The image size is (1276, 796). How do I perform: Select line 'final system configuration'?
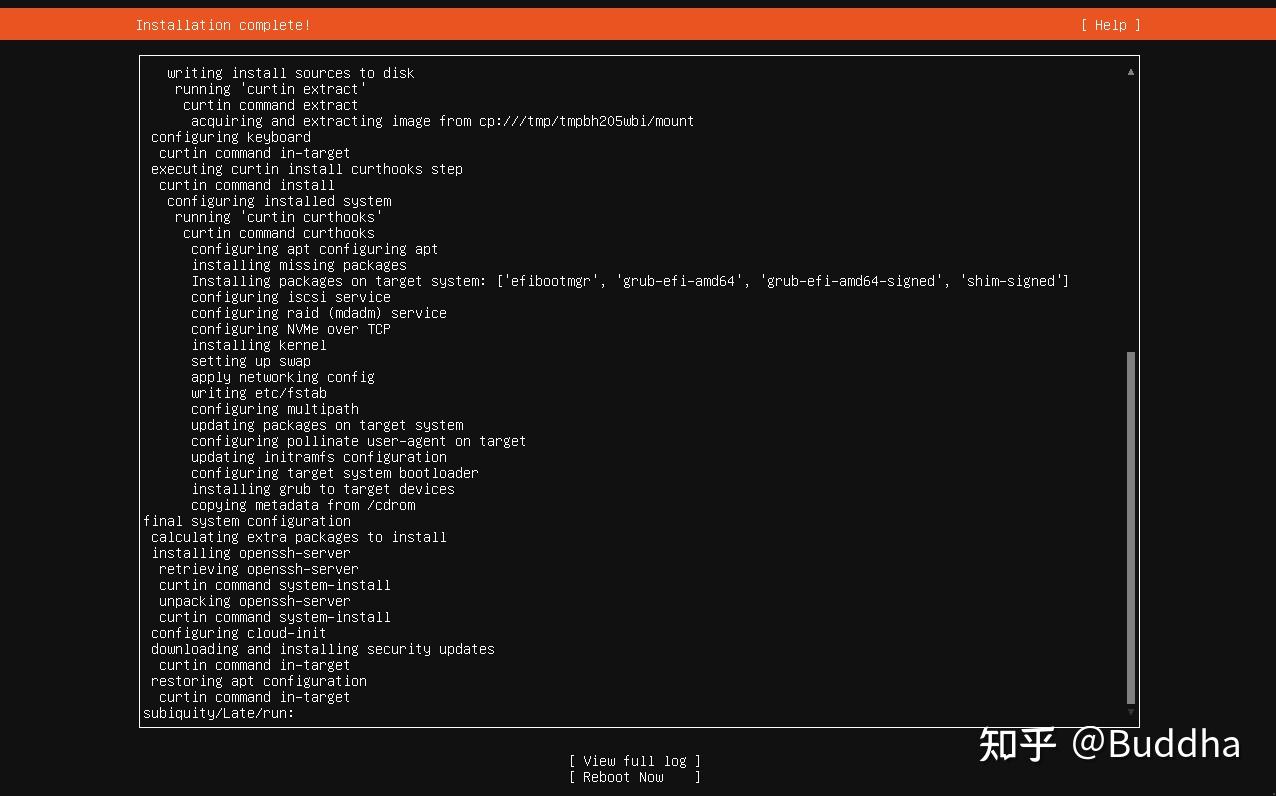[x=247, y=521]
